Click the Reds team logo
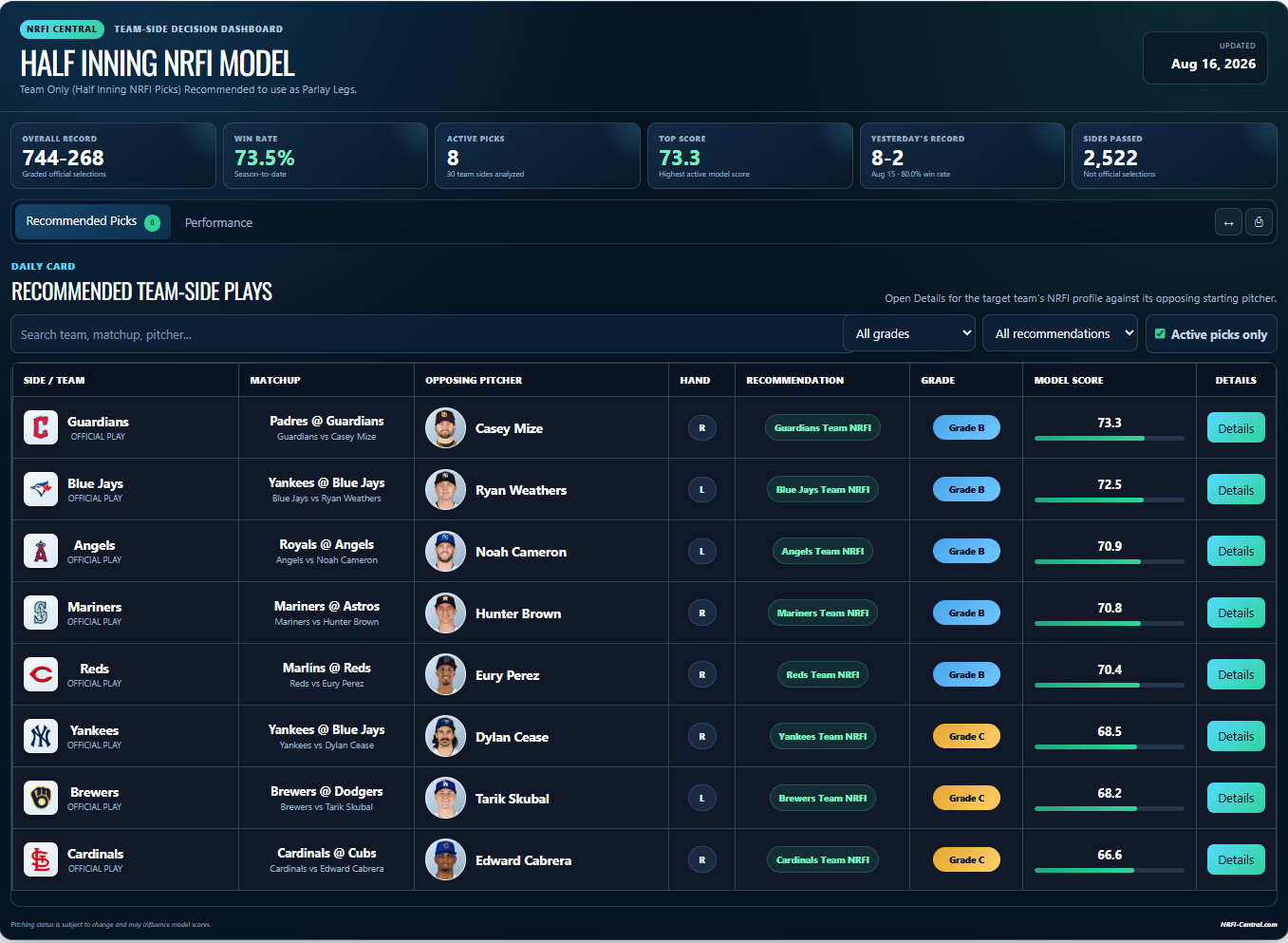The width and height of the screenshot is (1288, 943). [x=41, y=674]
